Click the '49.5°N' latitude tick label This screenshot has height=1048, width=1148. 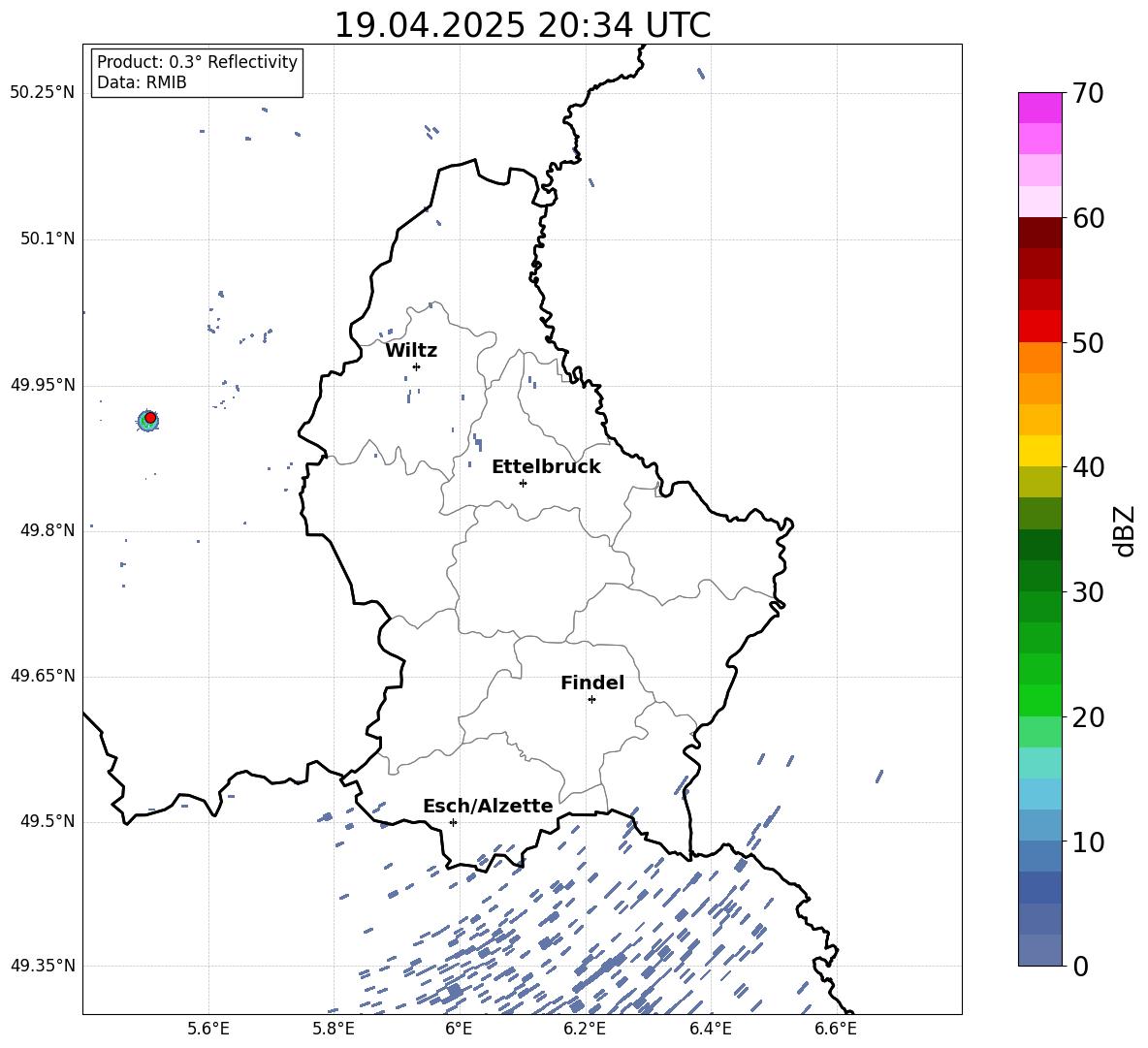tap(48, 821)
